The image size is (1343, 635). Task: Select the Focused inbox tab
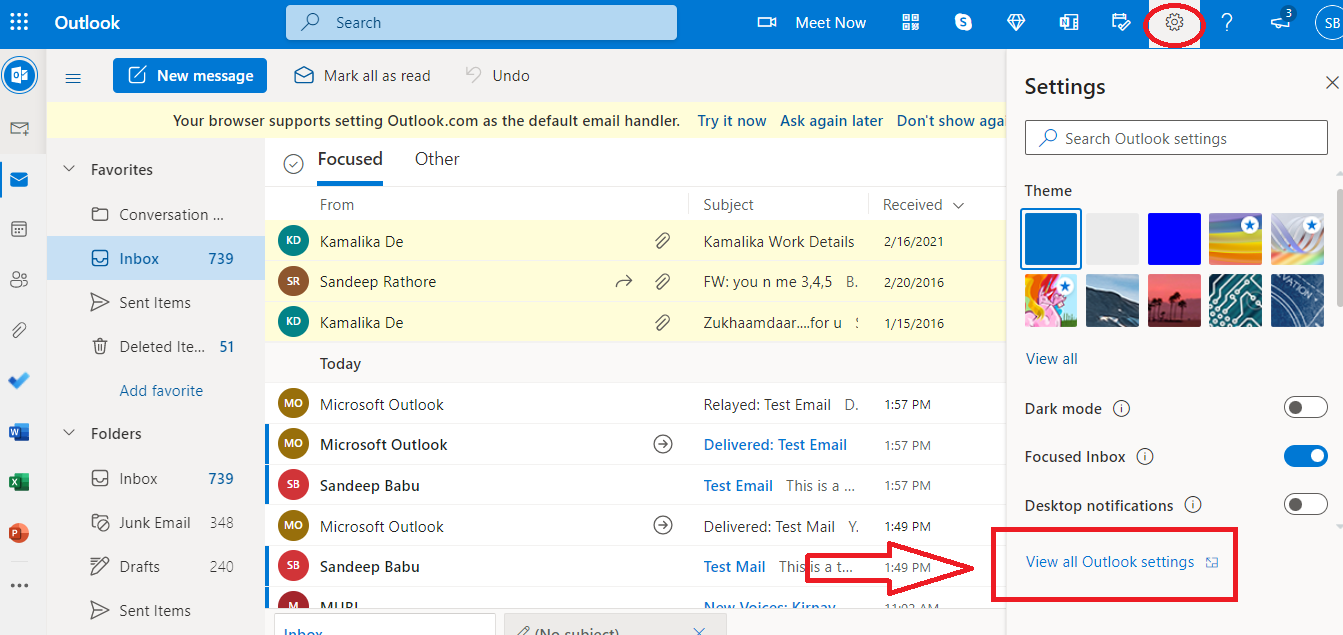click(x=350, y=159)
